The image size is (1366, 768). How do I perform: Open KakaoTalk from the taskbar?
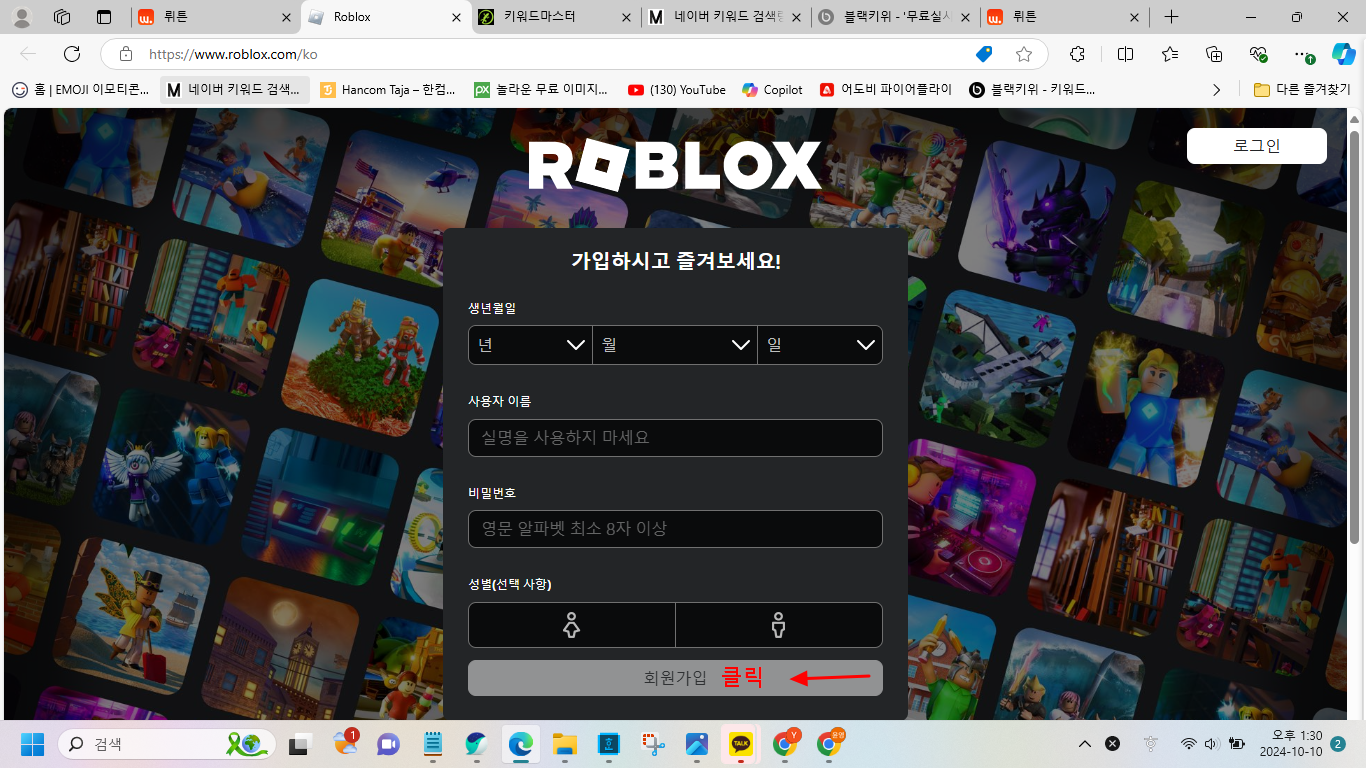point(741,744)
